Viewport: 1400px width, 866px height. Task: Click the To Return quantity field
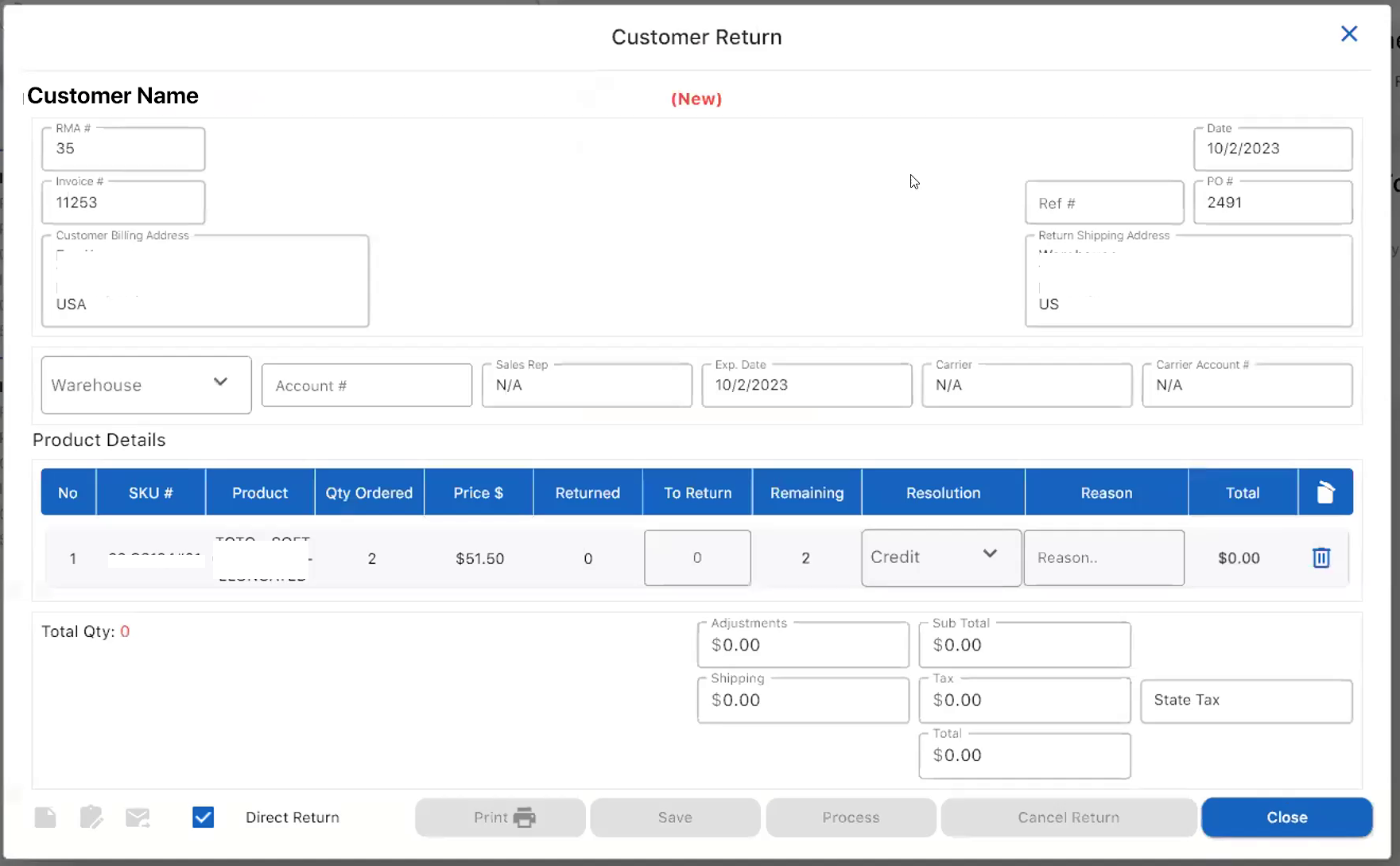697,558
